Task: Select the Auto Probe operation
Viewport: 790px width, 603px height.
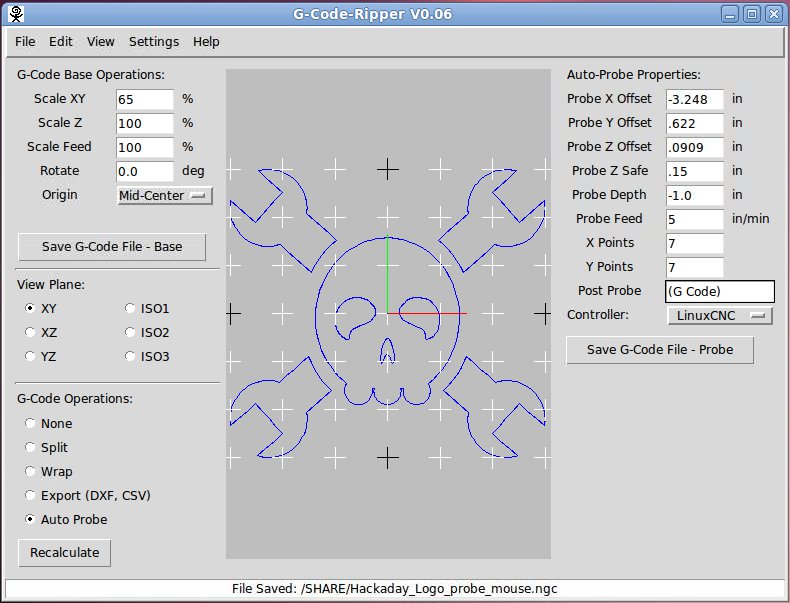Action: (x=30, y=519)
